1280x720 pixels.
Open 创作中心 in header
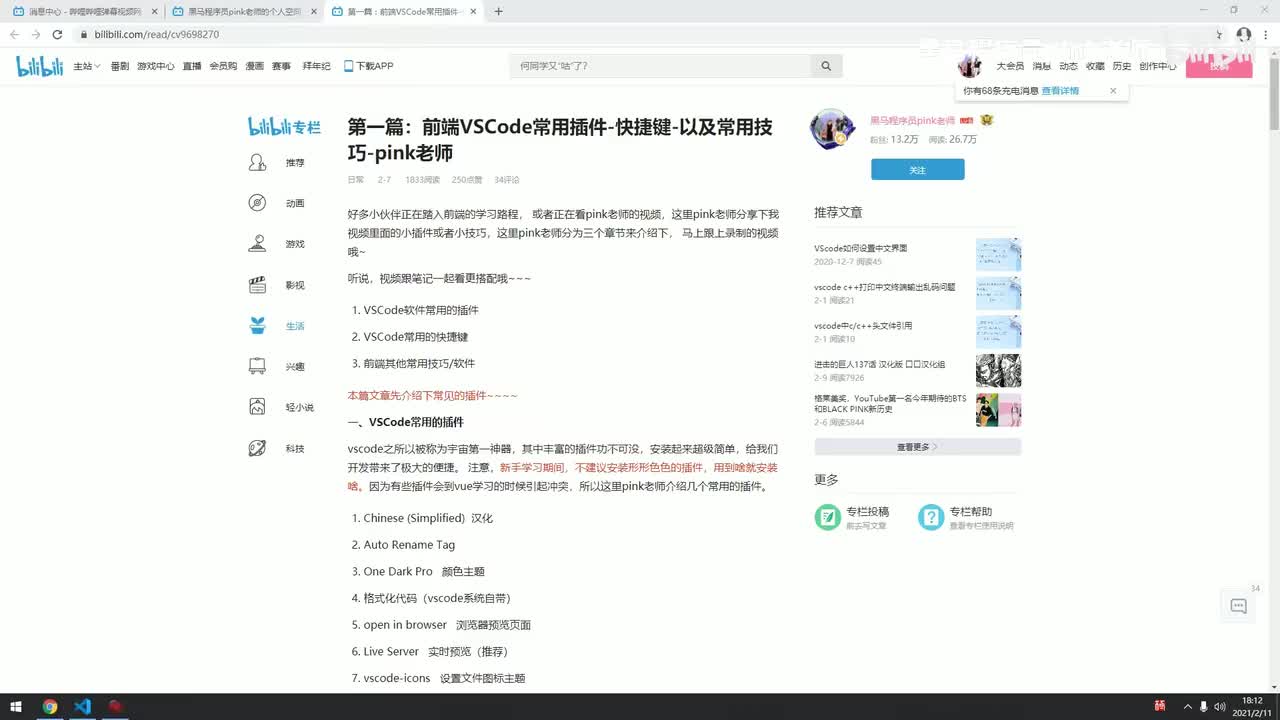click(1157, 66)
